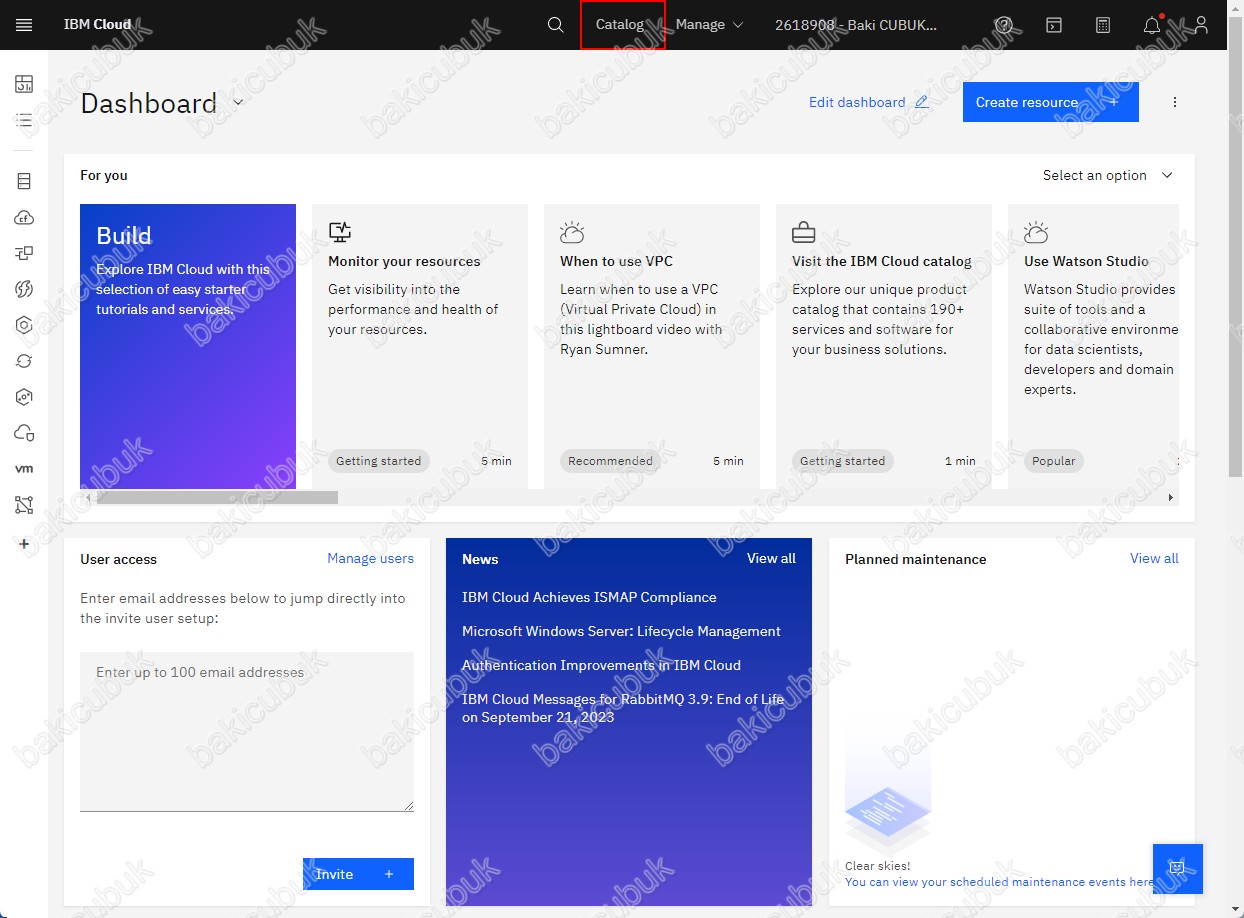Open the connected nodes sidebar icon
Viewport: 1244px width, 918px height.
(24, 505)
